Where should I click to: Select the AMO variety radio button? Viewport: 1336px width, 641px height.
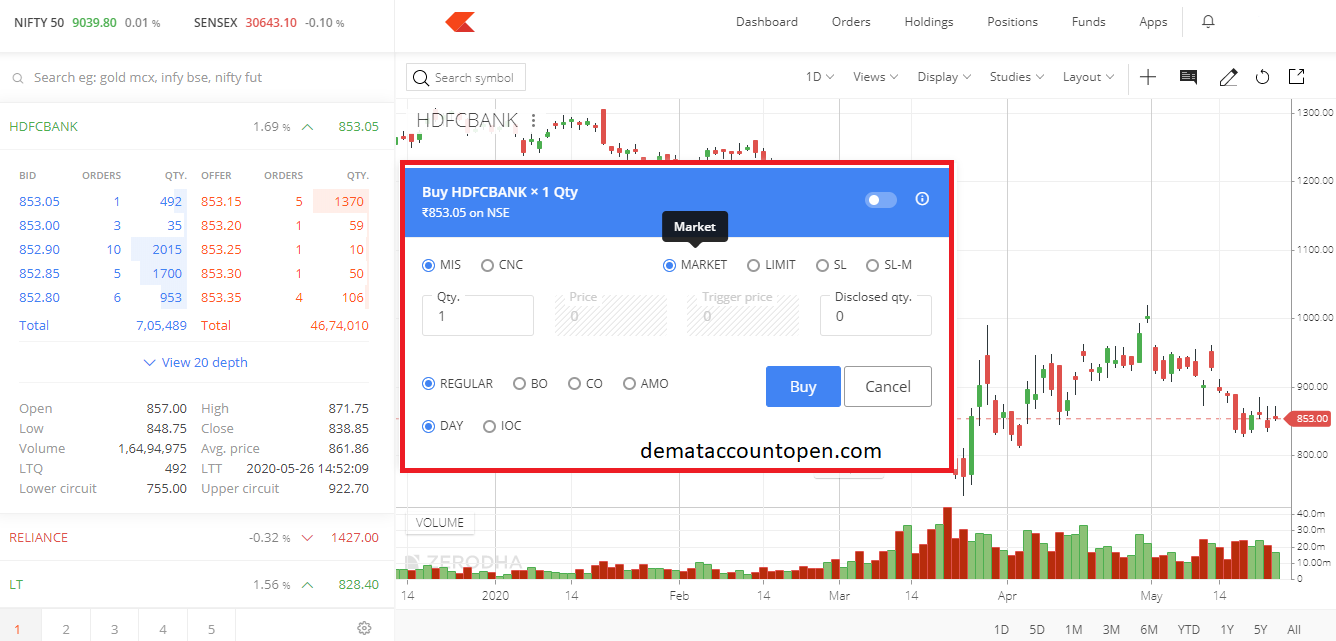coord(629,383)
